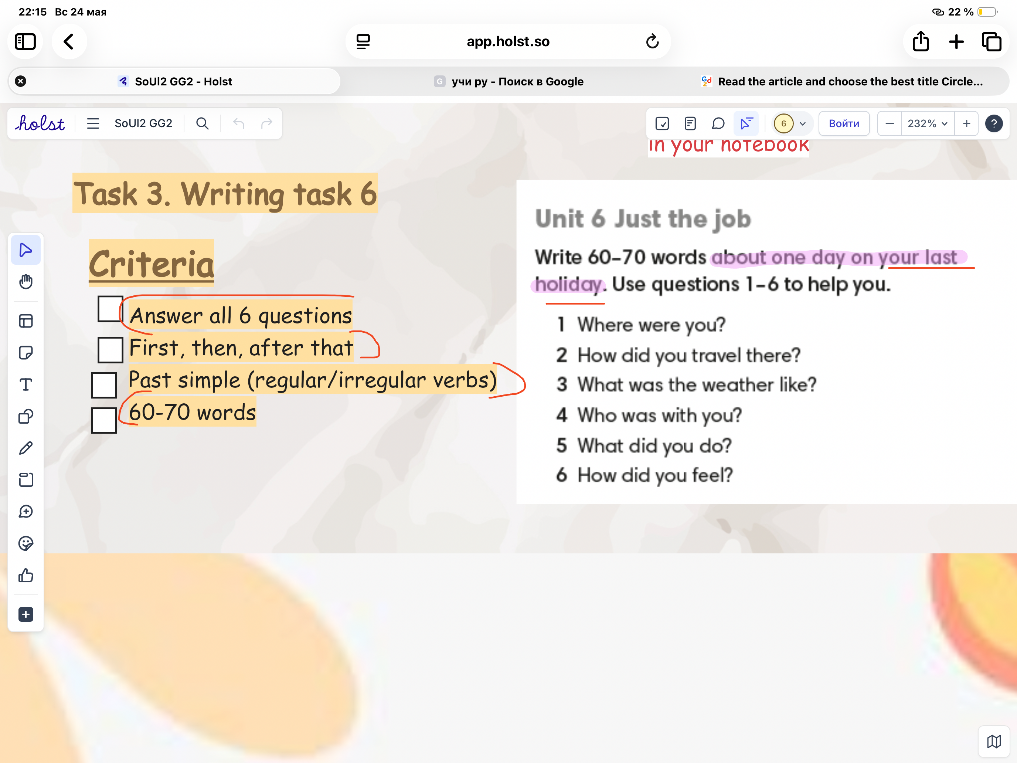The height and width of the screenshot is (763, 1017).
Task: Click the Войти login button
Action: coord(844,123)
